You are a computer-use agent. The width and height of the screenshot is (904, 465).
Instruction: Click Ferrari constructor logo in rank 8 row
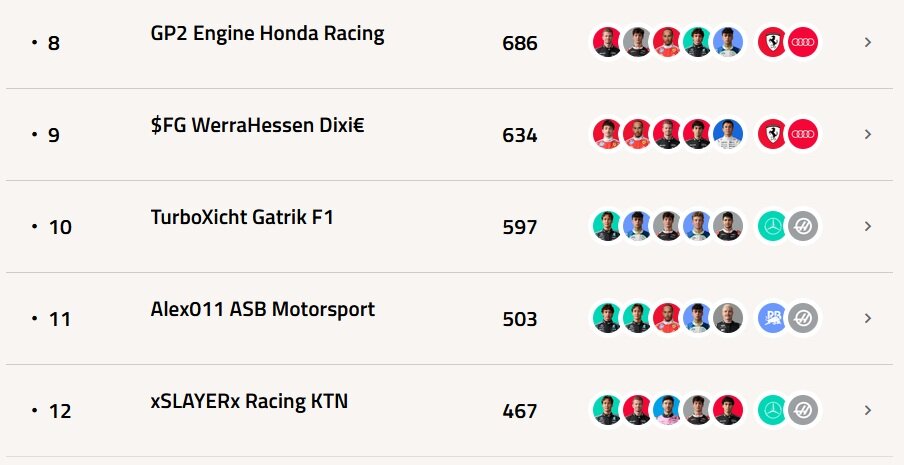(x=774, y=42)
